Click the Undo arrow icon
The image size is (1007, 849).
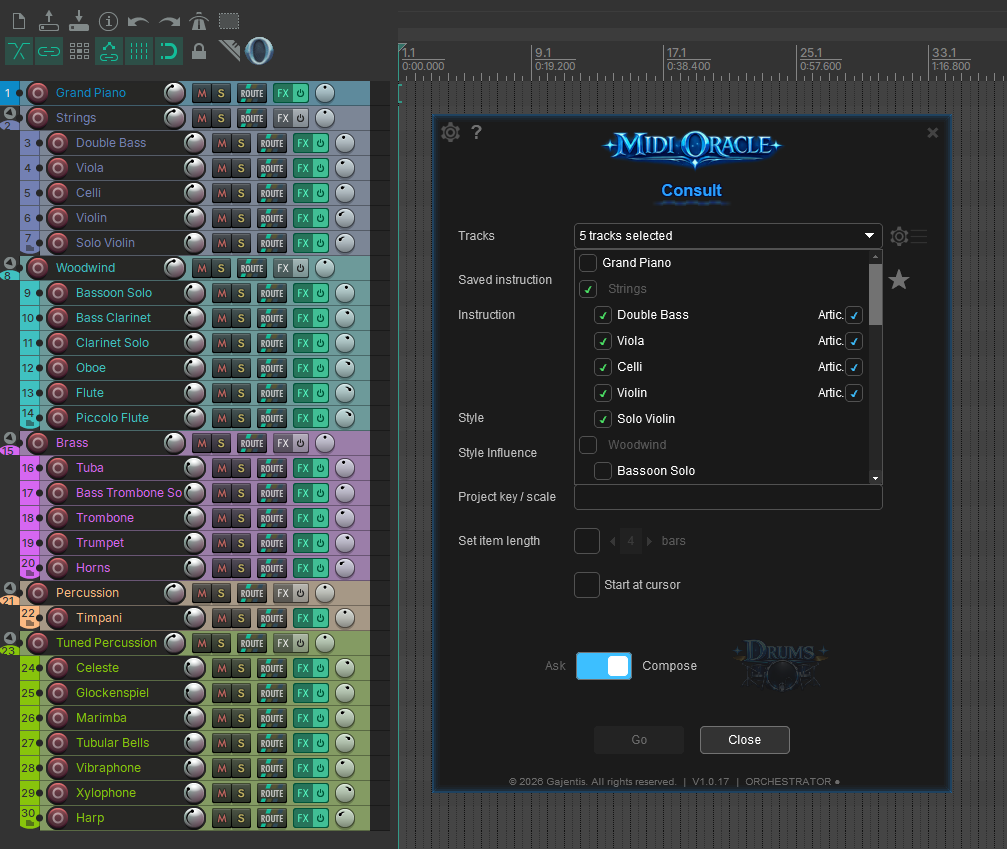click(x=138, y=22)
